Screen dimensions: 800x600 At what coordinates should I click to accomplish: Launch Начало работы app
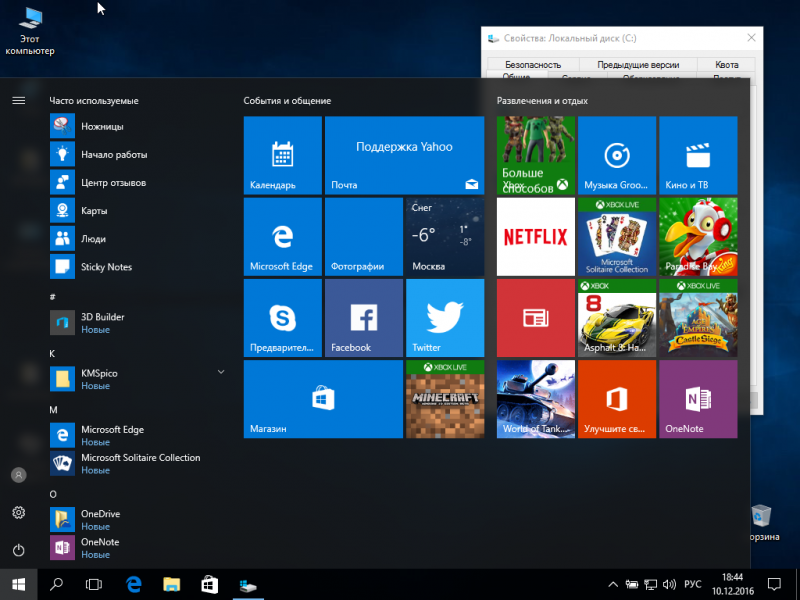[138, 155]
